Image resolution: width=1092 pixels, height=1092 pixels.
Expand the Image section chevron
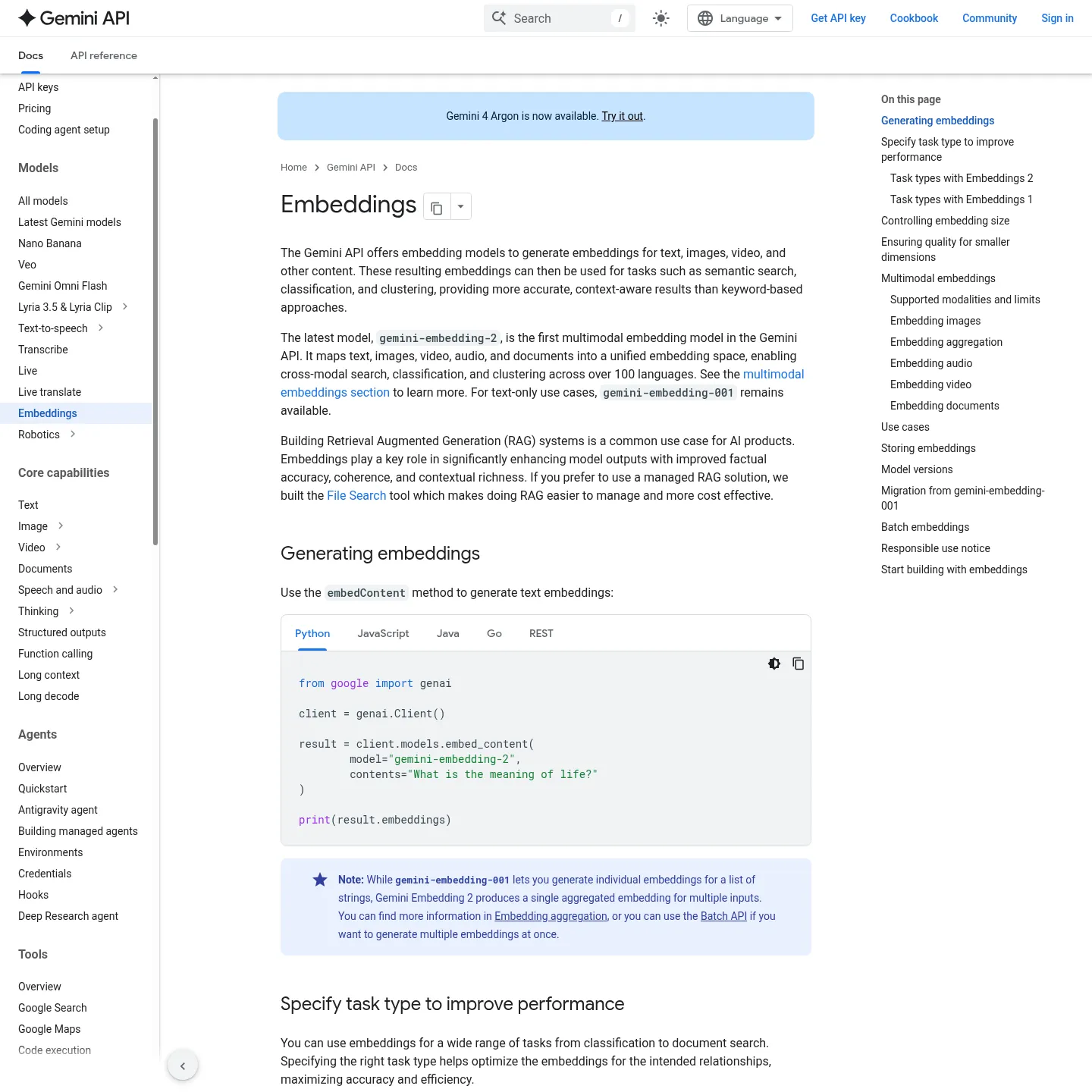pos(61,526)
